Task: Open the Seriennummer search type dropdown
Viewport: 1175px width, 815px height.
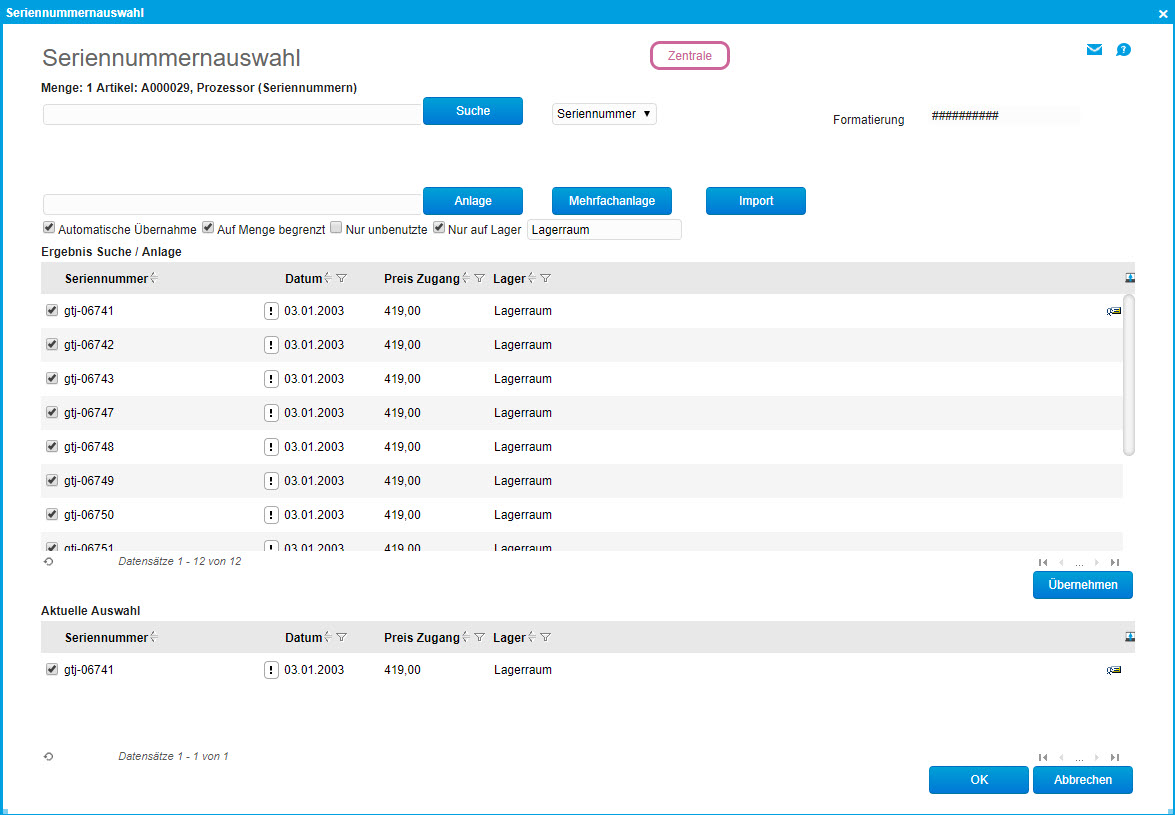Action: point(604,114)
